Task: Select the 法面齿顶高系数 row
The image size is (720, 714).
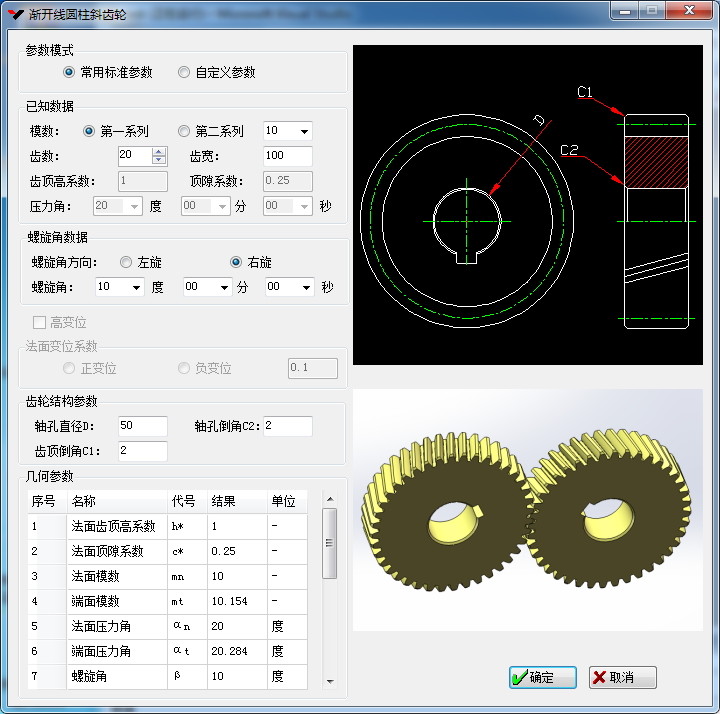Action: coord(167,526)
